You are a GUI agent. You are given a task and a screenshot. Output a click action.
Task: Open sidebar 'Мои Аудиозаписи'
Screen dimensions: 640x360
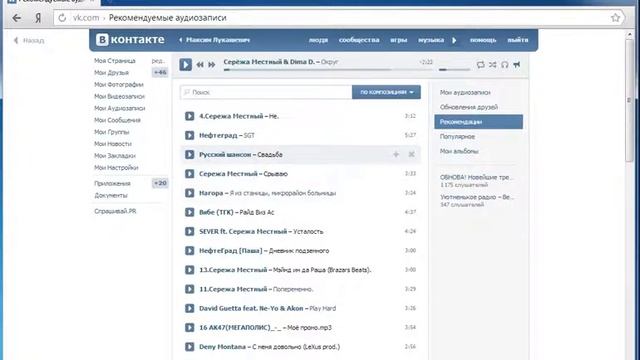point(120,108)
